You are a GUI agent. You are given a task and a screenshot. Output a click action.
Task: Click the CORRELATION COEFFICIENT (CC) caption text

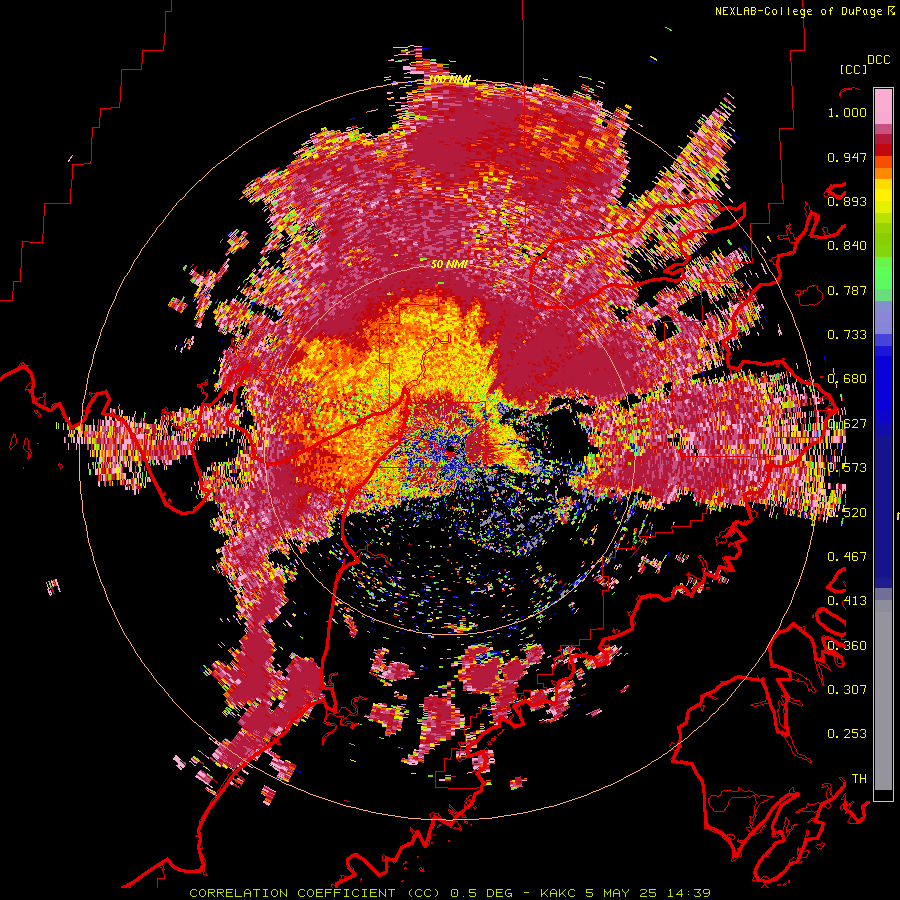pyautogui.click(x=315, y=893)
